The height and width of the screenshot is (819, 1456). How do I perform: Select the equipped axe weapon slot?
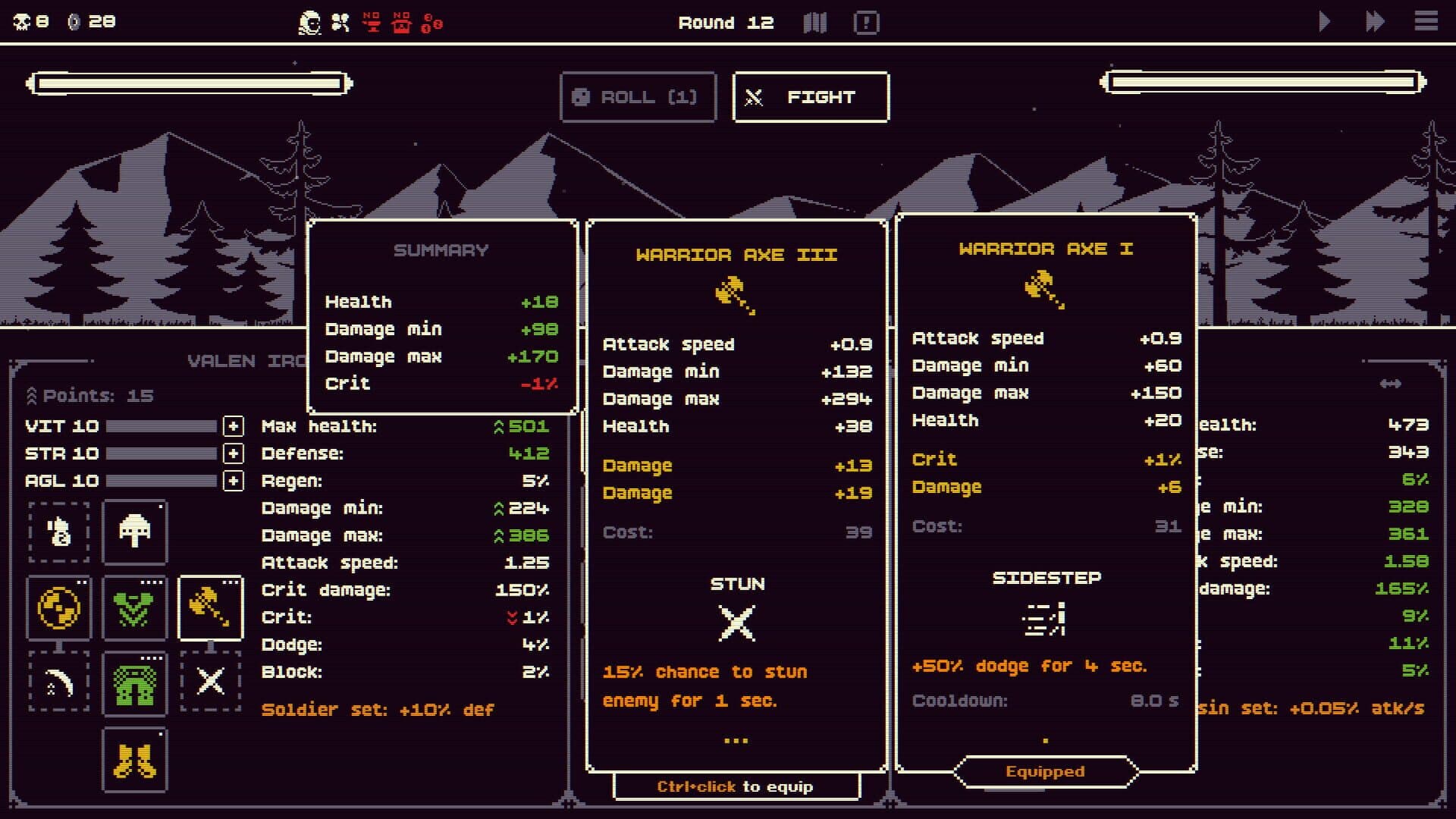(211, 608)
